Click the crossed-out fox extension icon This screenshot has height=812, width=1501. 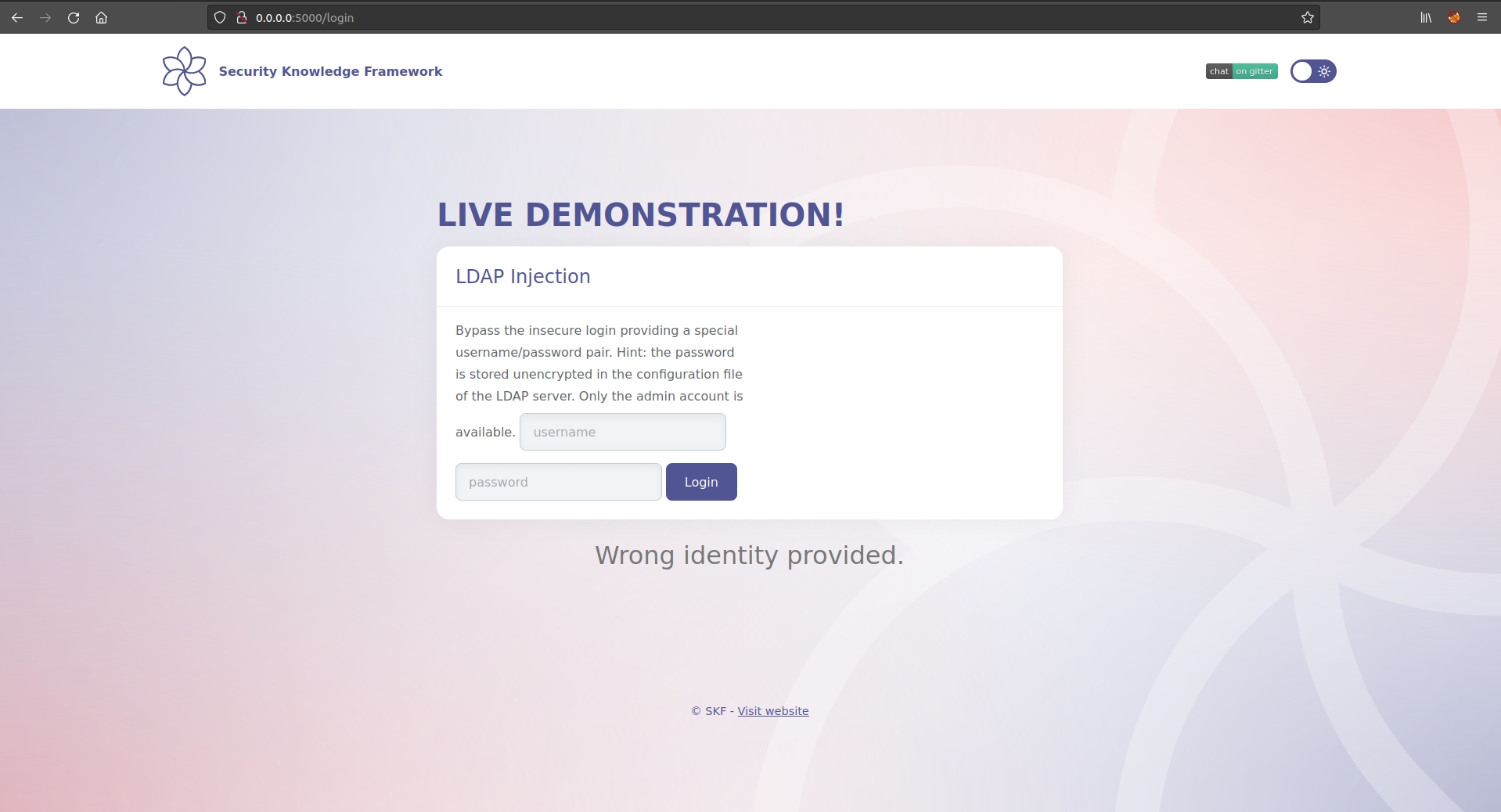(x=1454, y=17)
